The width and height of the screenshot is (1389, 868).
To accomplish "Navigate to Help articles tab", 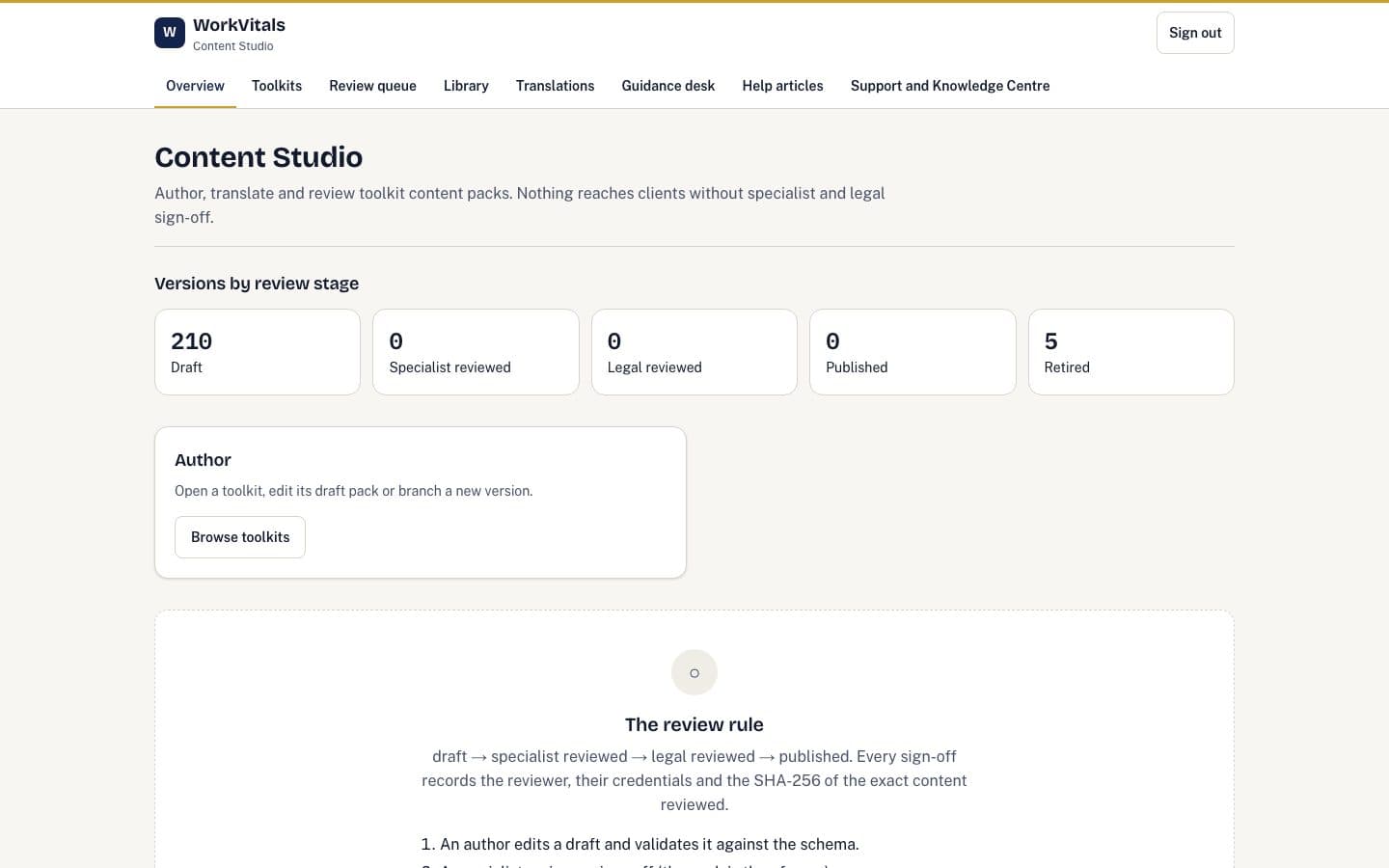I will 782,86.
